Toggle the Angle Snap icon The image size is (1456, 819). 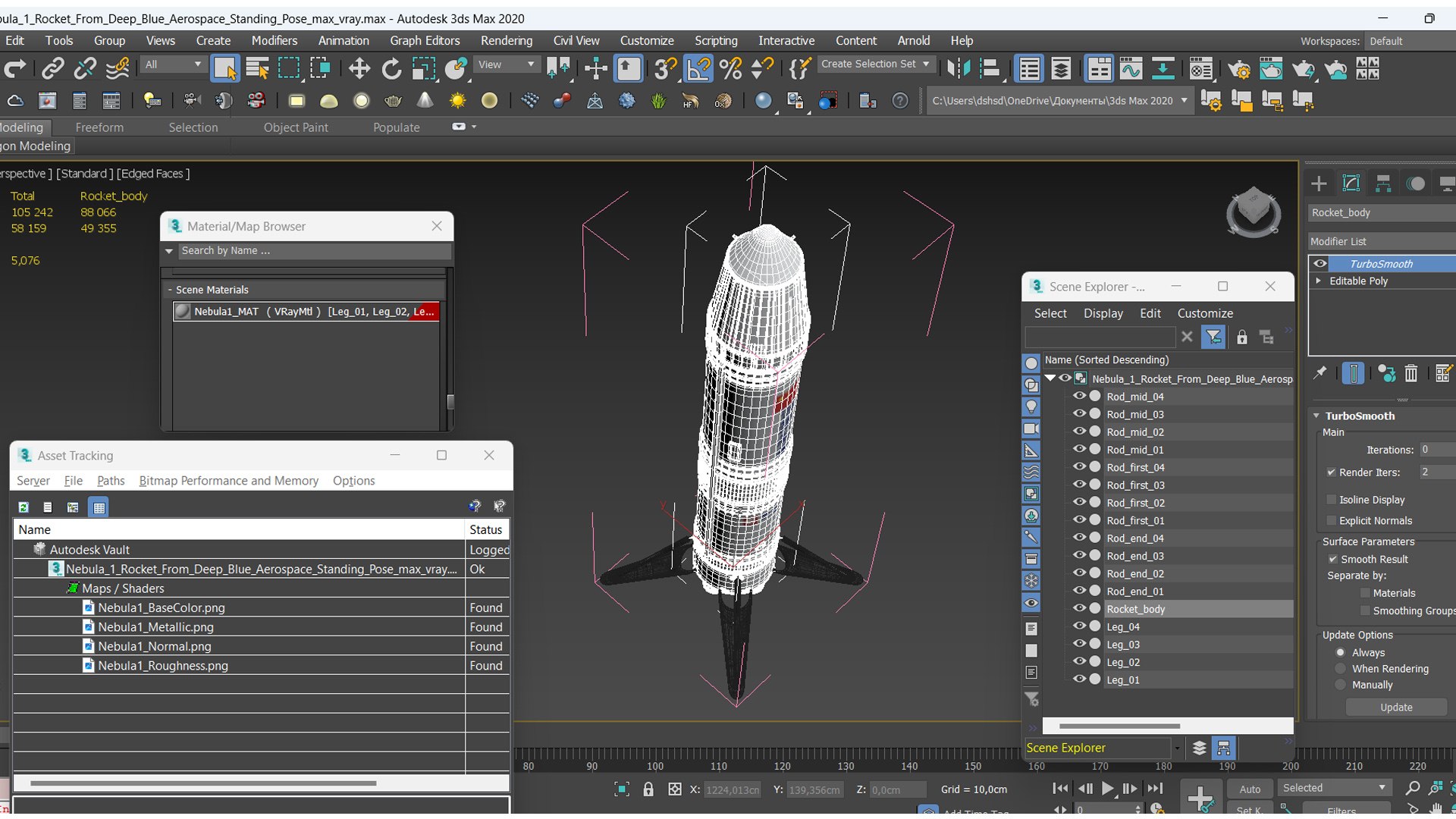(x=698, y=69)
